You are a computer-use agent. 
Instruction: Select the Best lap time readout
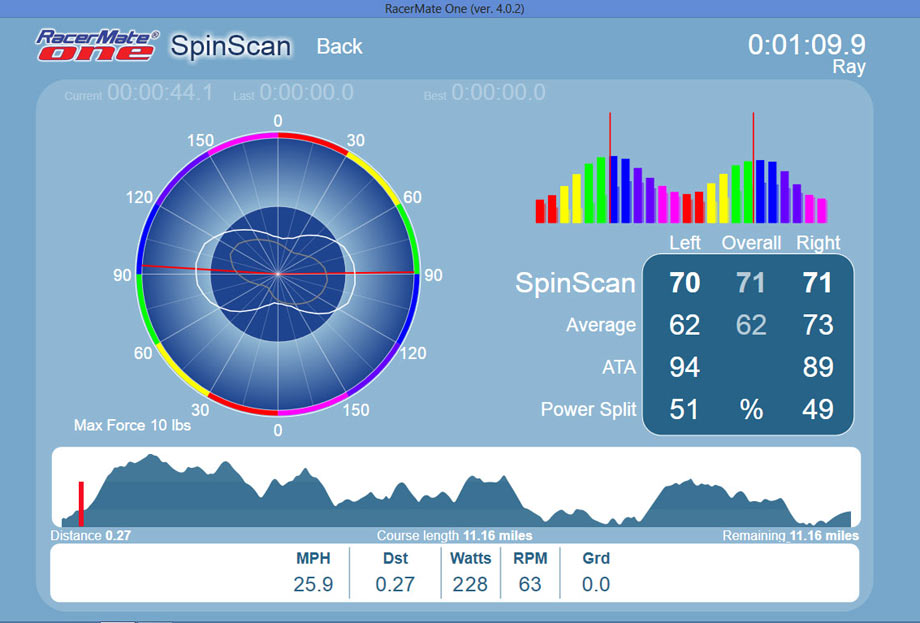point(497,93)
